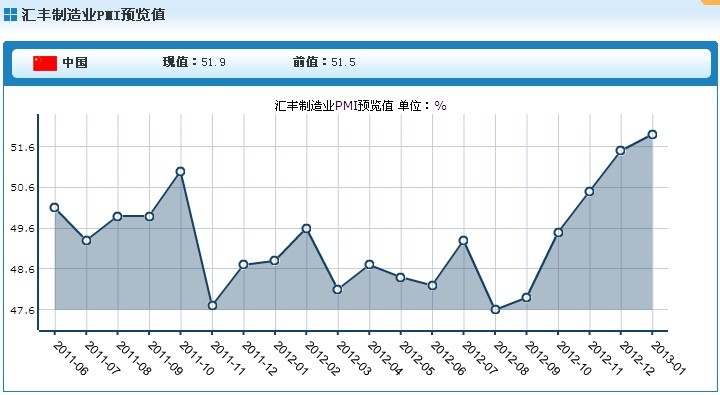This screenshot has height=395, width=720.
Task: Select the 2012-11 data point
Action: tap(589, 192)
